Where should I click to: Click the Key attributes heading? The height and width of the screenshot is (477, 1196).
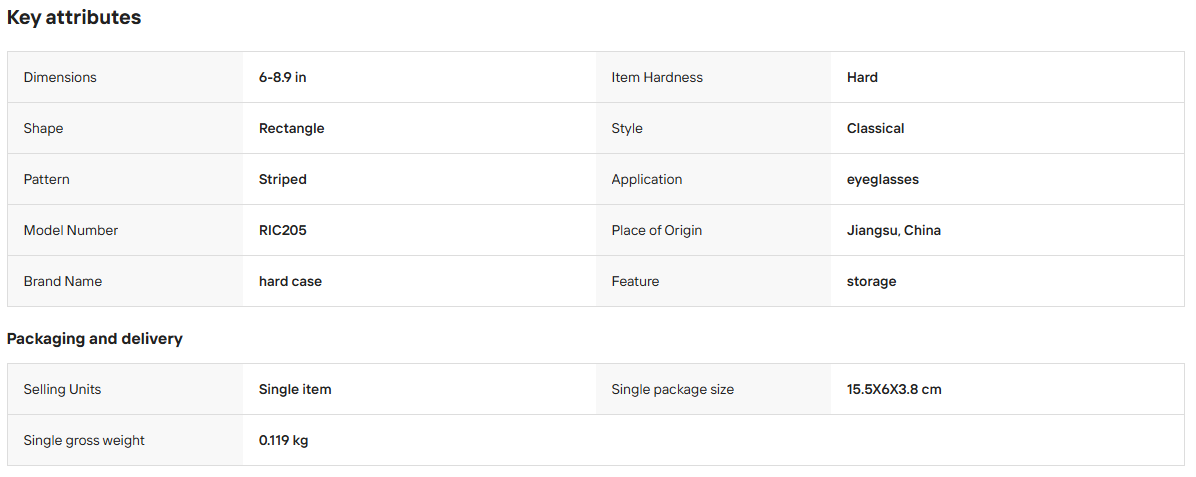point(74,18)
